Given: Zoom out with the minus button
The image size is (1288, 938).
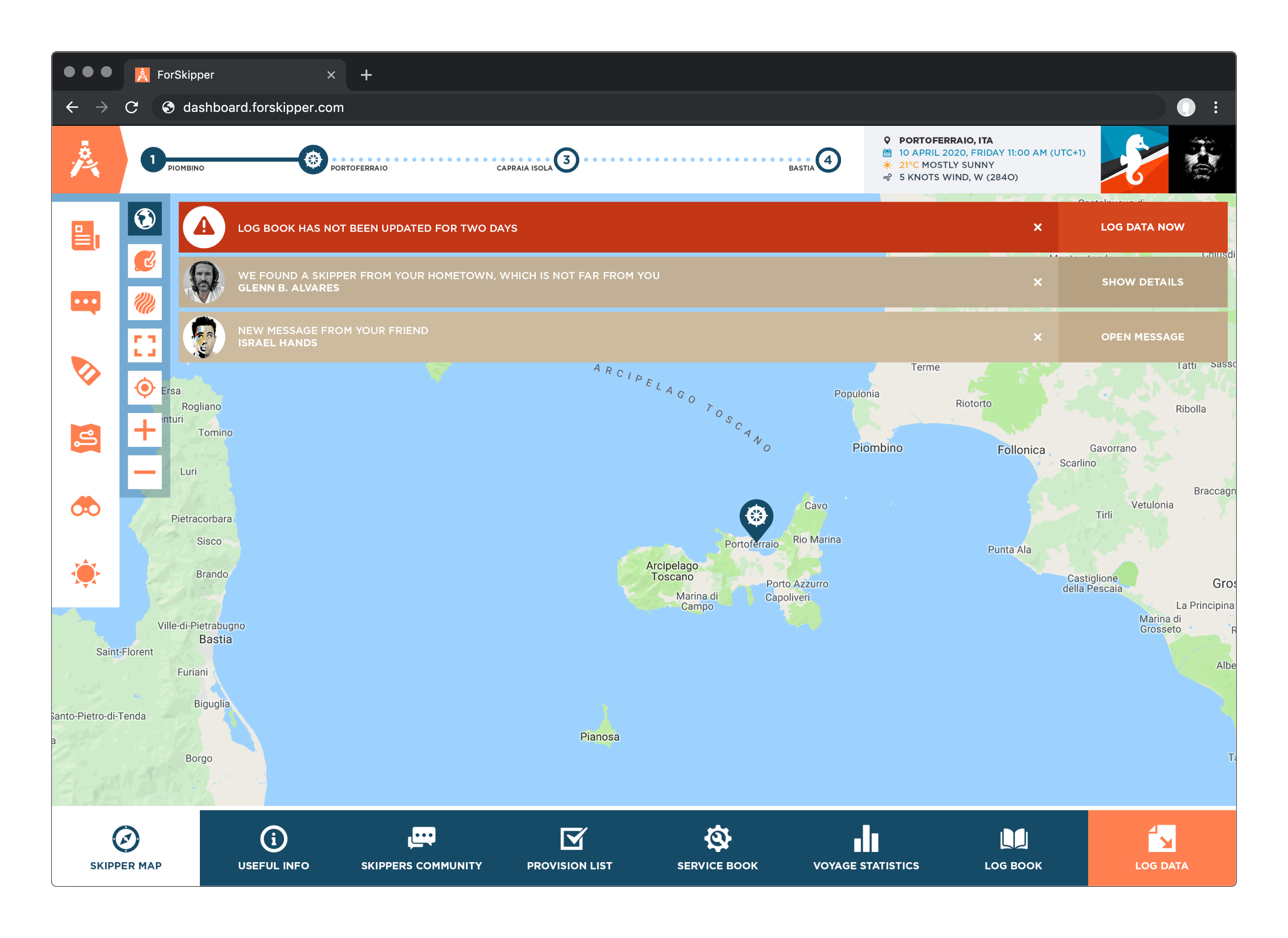Looking at the screenshot, I should coord(145,472).
